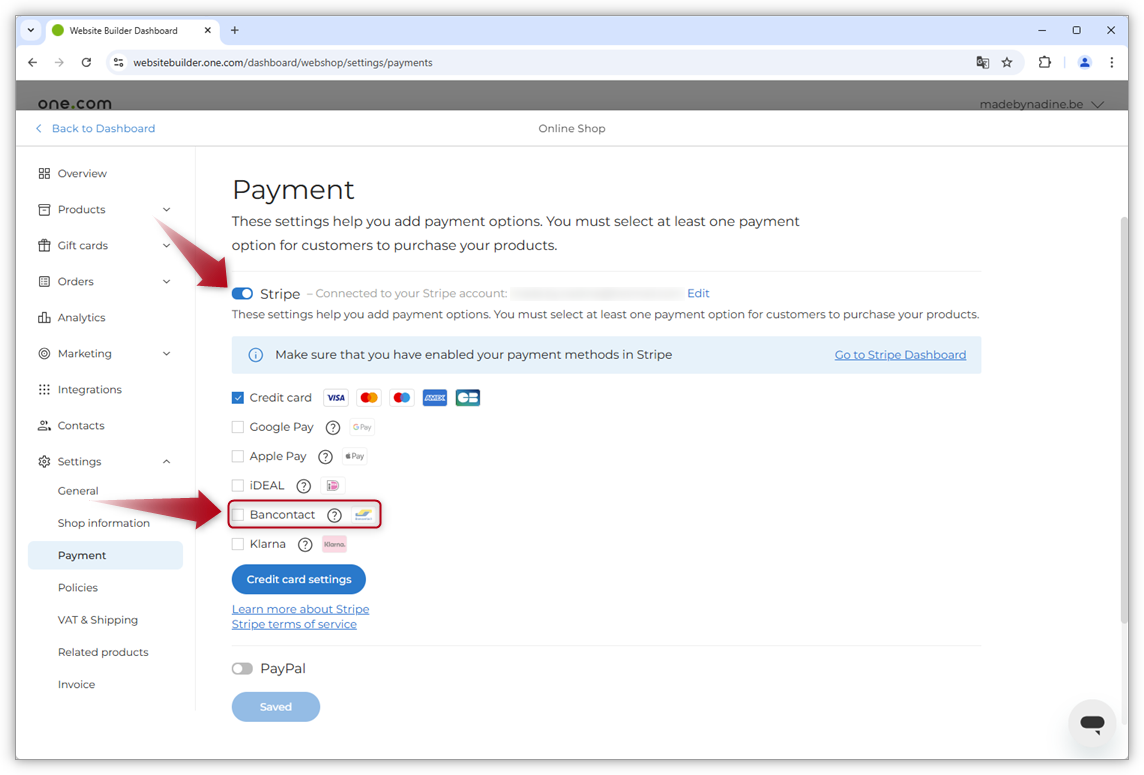The width and height of the screenshot is (1144, 775).
Task: Open Shop information settings
Action: click(104, 523)
